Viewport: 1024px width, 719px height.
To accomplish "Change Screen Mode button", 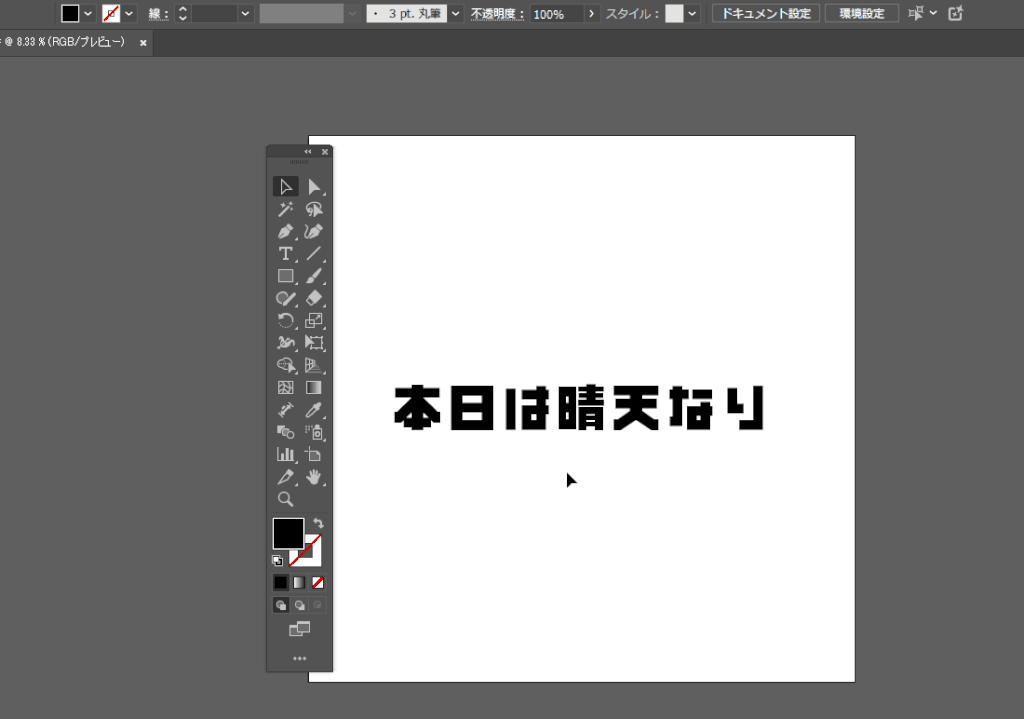I will click(299, 629).
